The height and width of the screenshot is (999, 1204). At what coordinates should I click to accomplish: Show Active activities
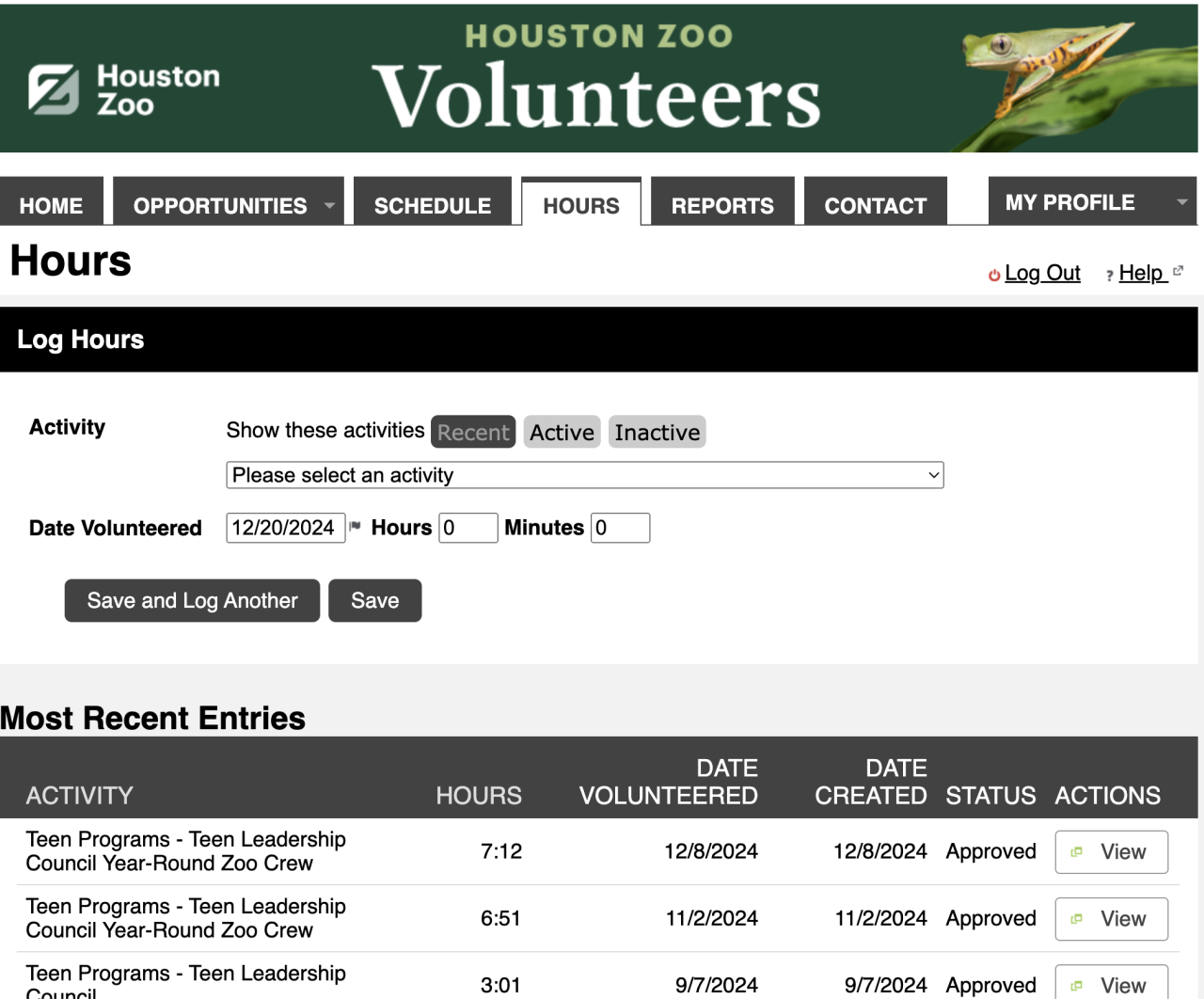pos(562,432)
